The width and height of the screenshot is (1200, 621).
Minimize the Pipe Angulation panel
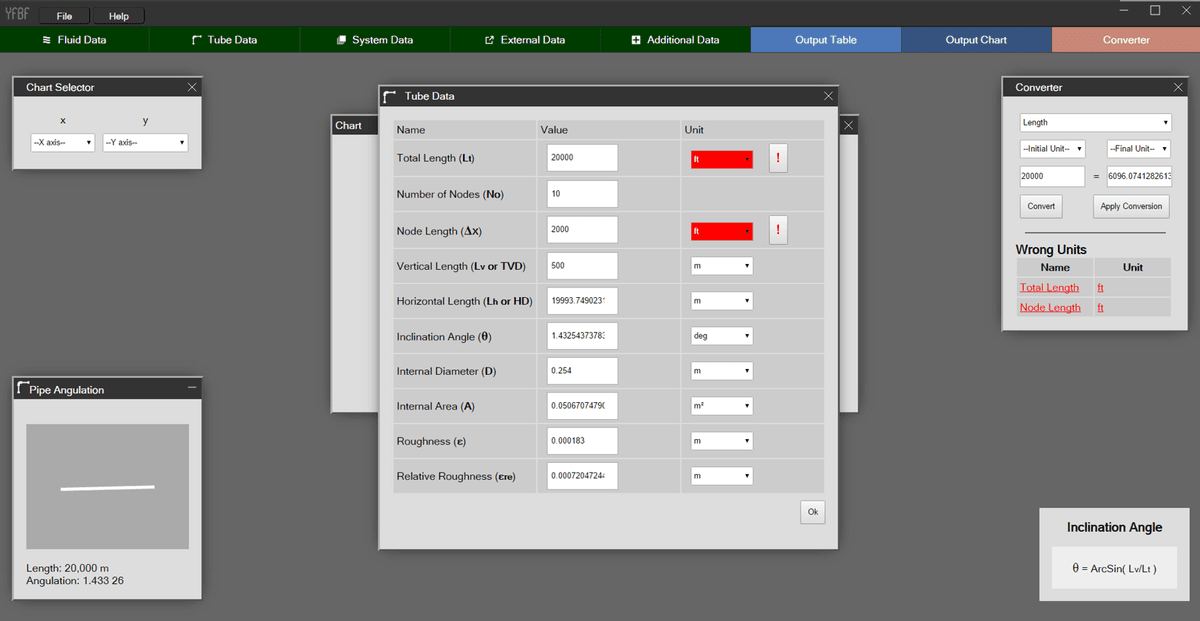click(192, 388)
